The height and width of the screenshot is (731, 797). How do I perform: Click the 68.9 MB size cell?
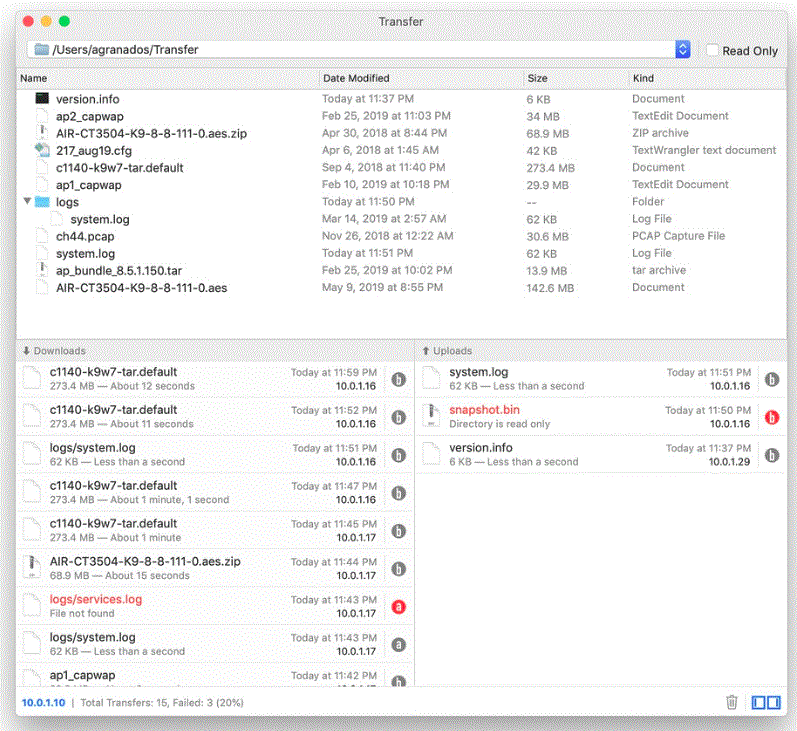(x=547, y=134)
